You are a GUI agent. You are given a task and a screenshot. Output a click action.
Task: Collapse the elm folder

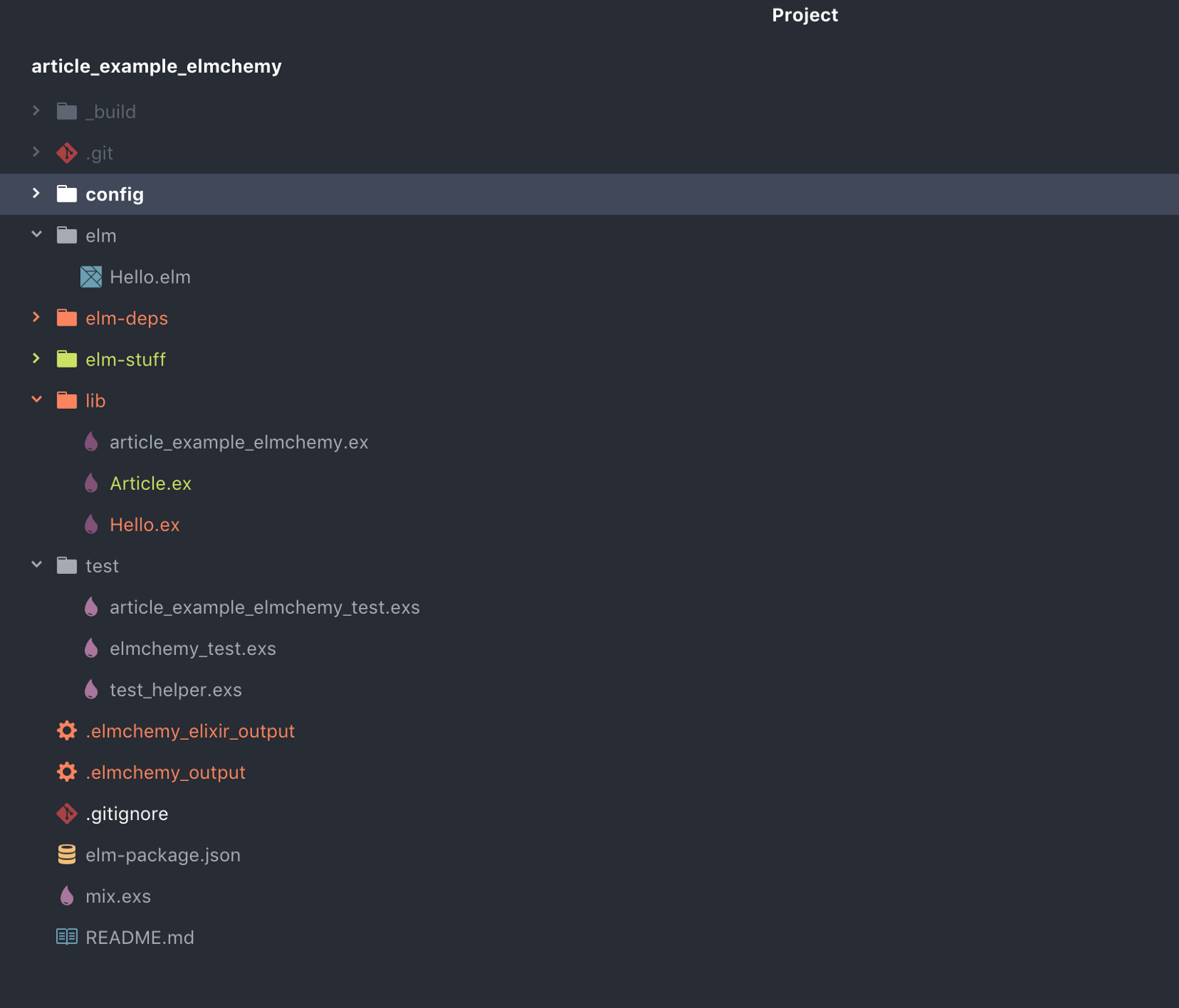(36, 235)
